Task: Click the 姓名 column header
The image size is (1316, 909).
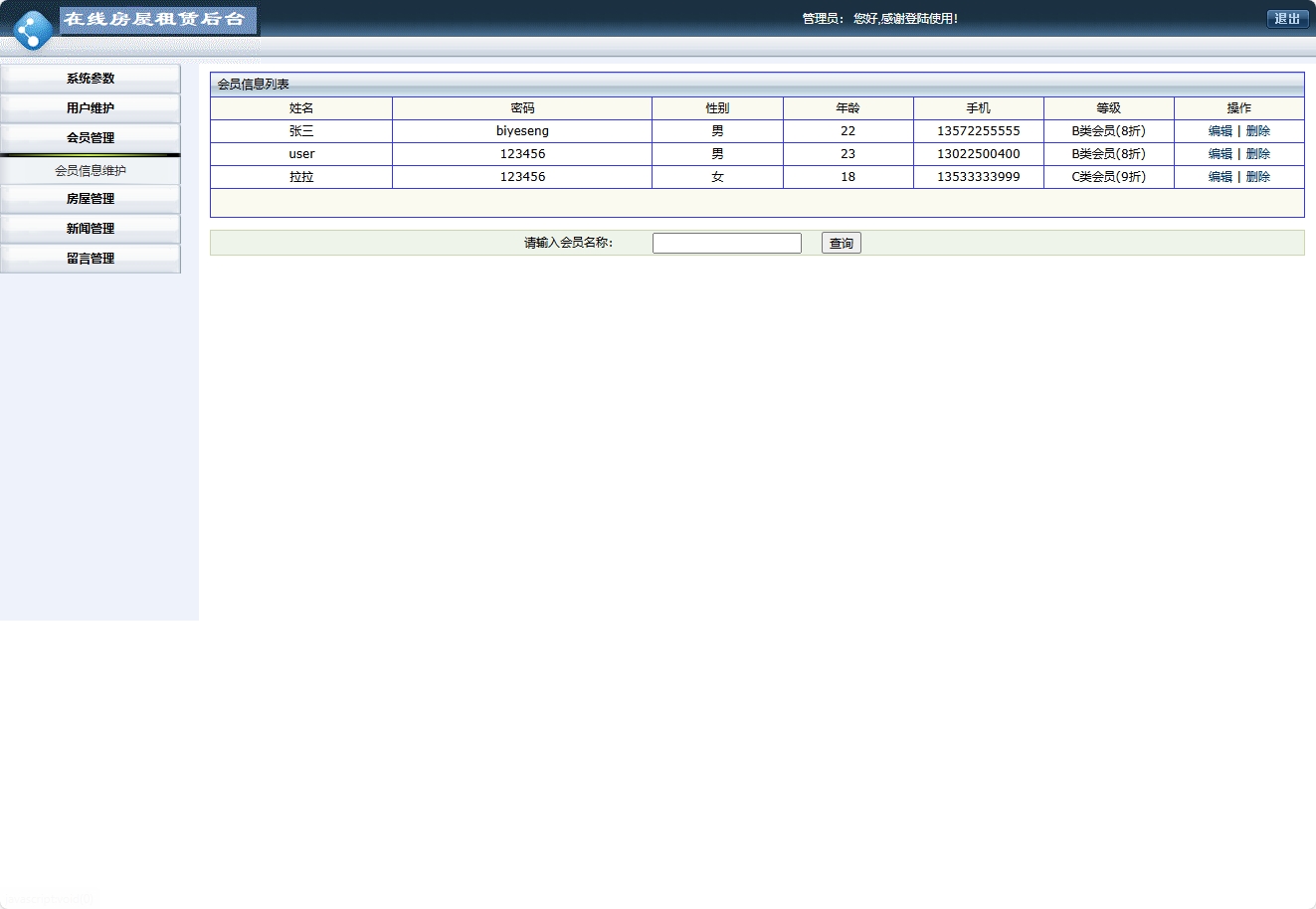Action: click(x=301, y=108)
